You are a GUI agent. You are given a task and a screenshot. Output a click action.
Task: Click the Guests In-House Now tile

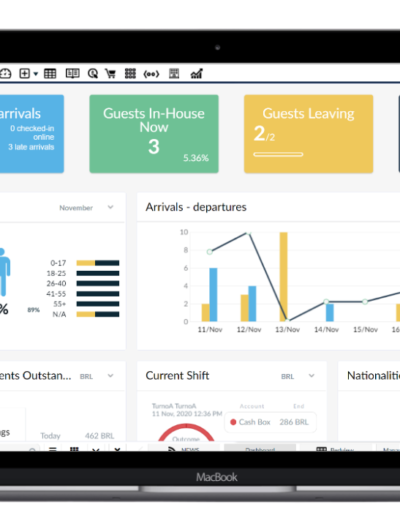coord(154,134)
